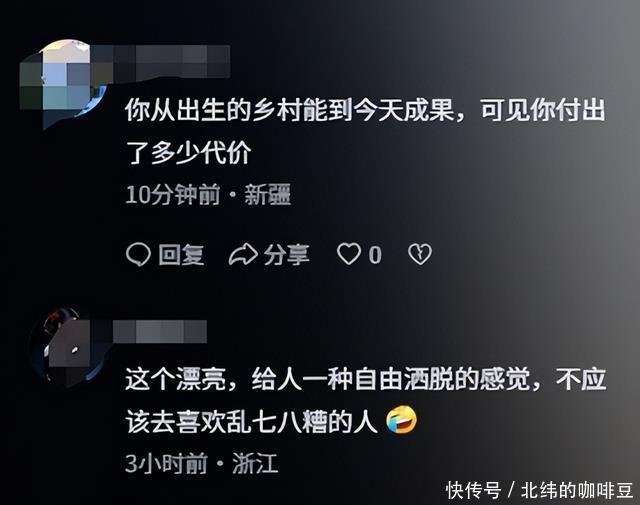Viewport: 640px width, 505px height.
Task: Click the 新疆 location label
Action: (268, 194)
